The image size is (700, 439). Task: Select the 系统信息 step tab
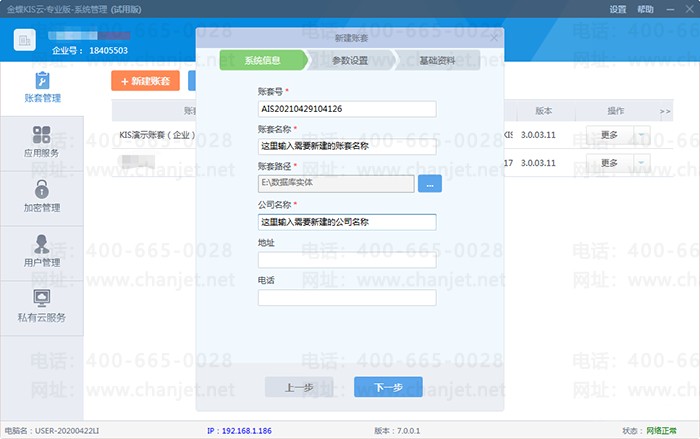pyautogui.click(x=262, y=61)
